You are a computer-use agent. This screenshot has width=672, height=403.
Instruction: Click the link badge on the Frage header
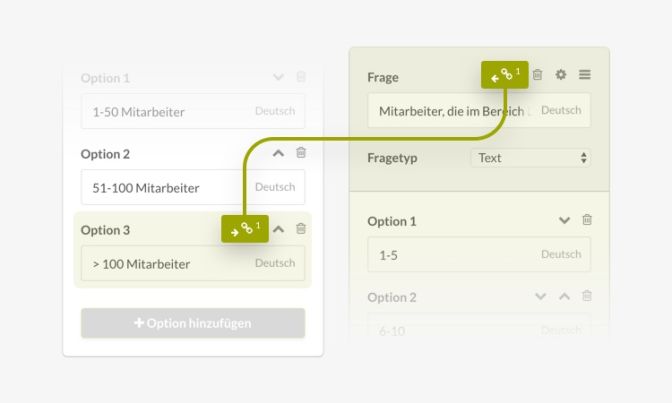504,75
